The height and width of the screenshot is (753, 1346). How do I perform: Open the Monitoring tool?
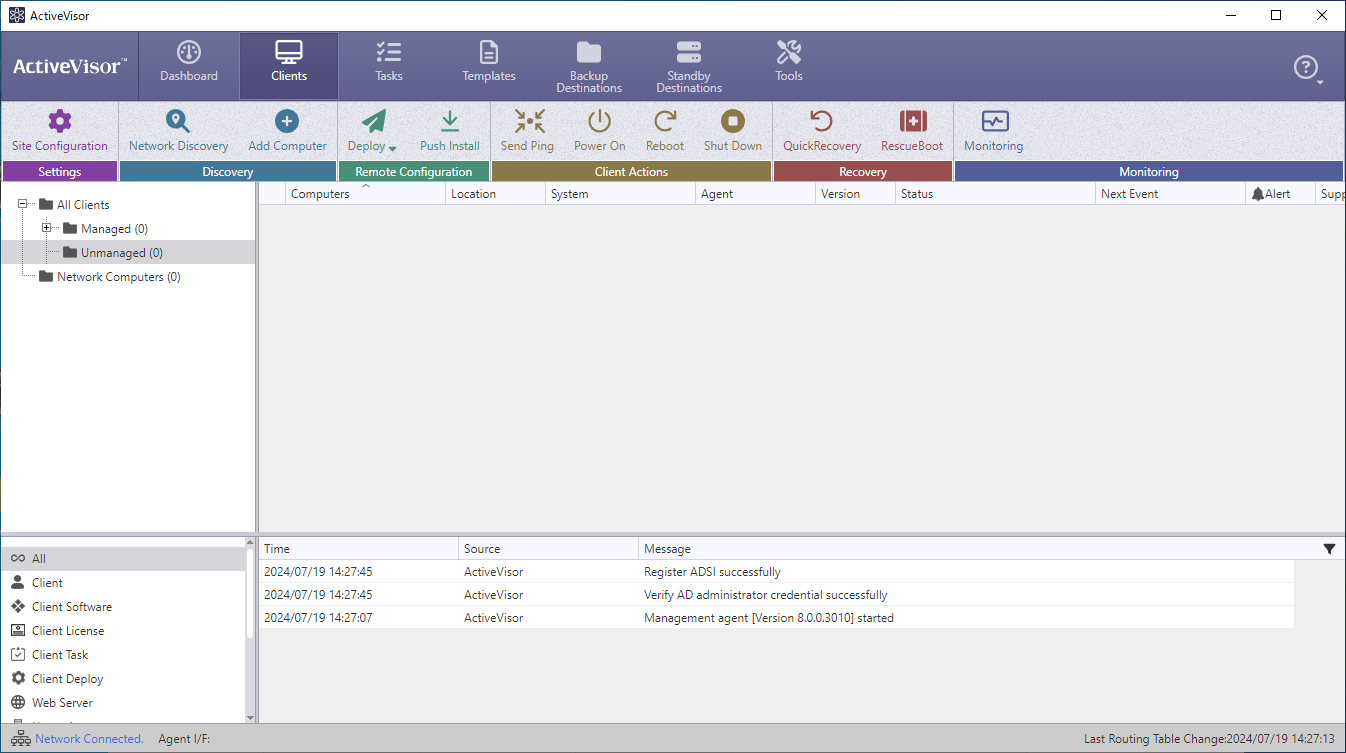coord(994,131)
